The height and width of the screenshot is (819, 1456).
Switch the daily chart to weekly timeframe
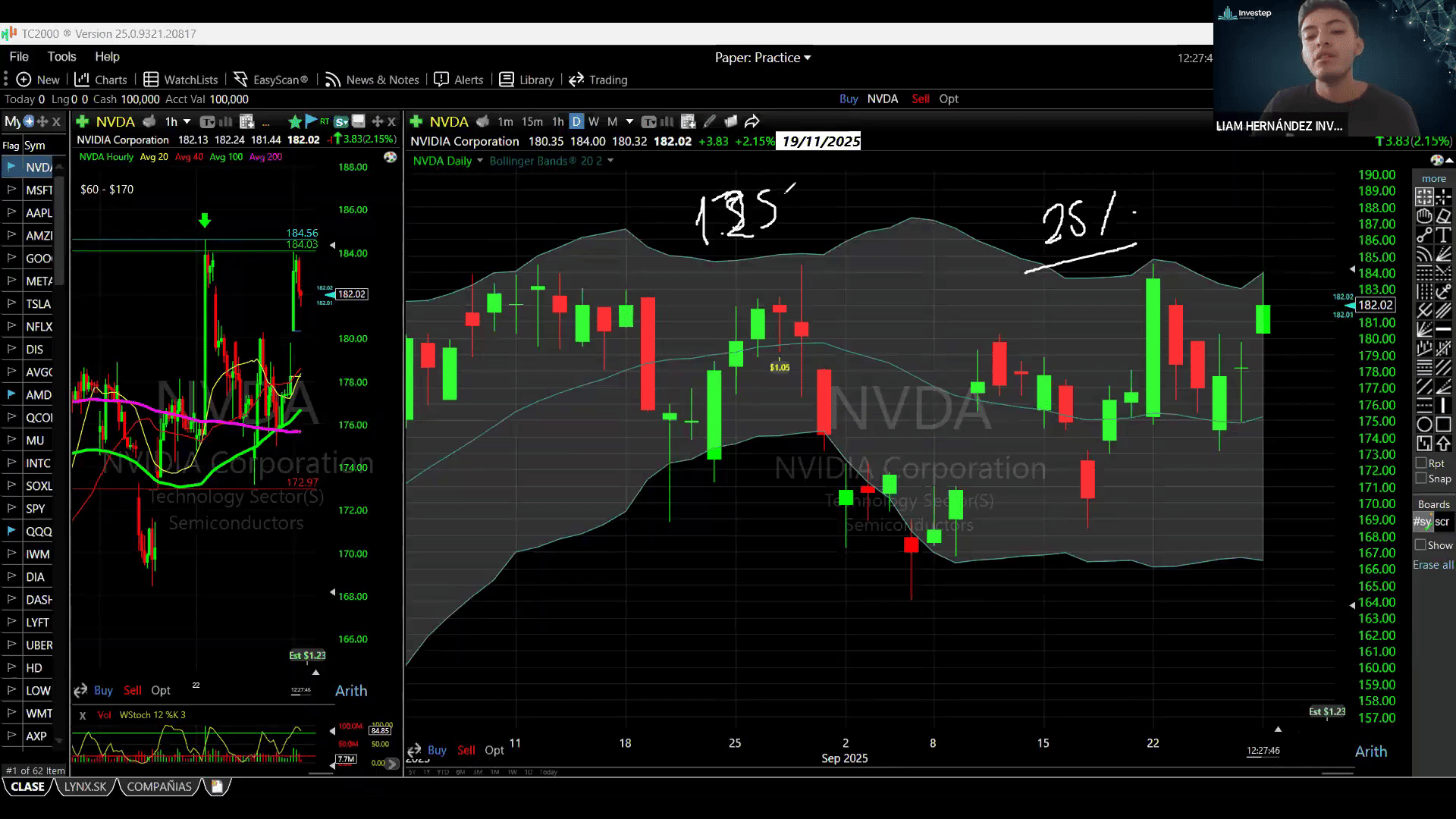tap(594, 121)
